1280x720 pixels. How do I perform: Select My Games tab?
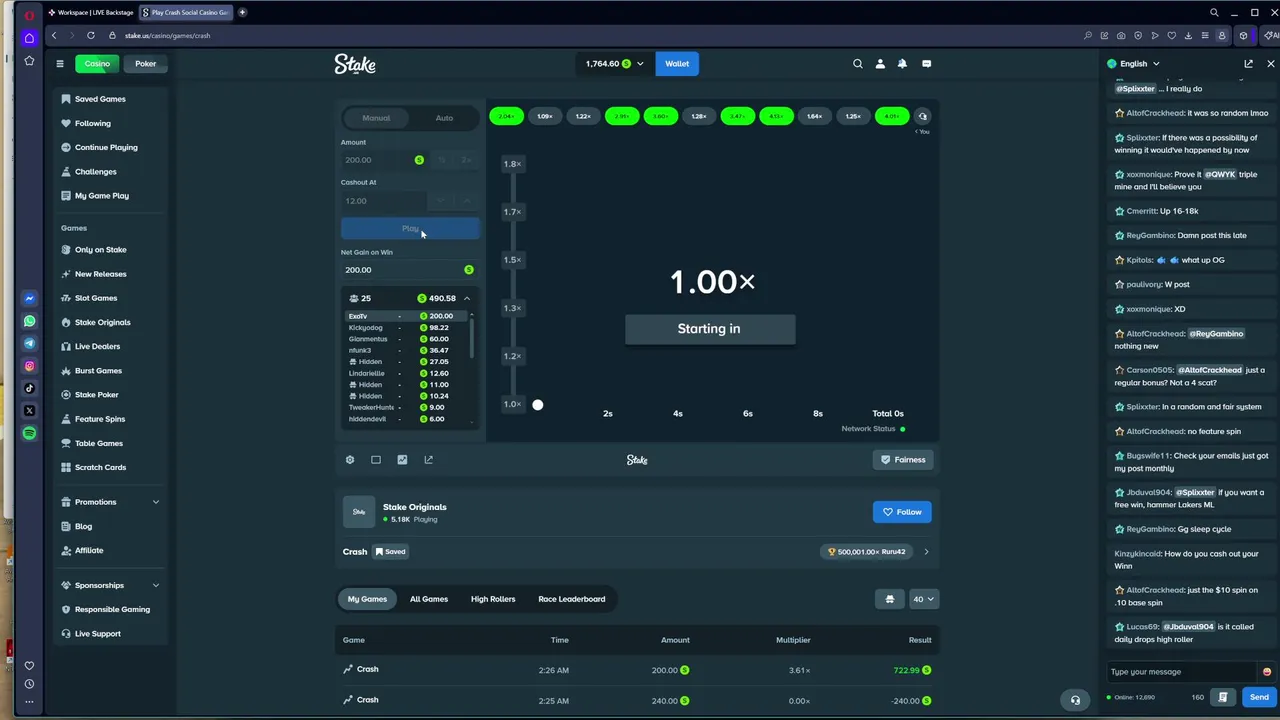pos(367,599)
